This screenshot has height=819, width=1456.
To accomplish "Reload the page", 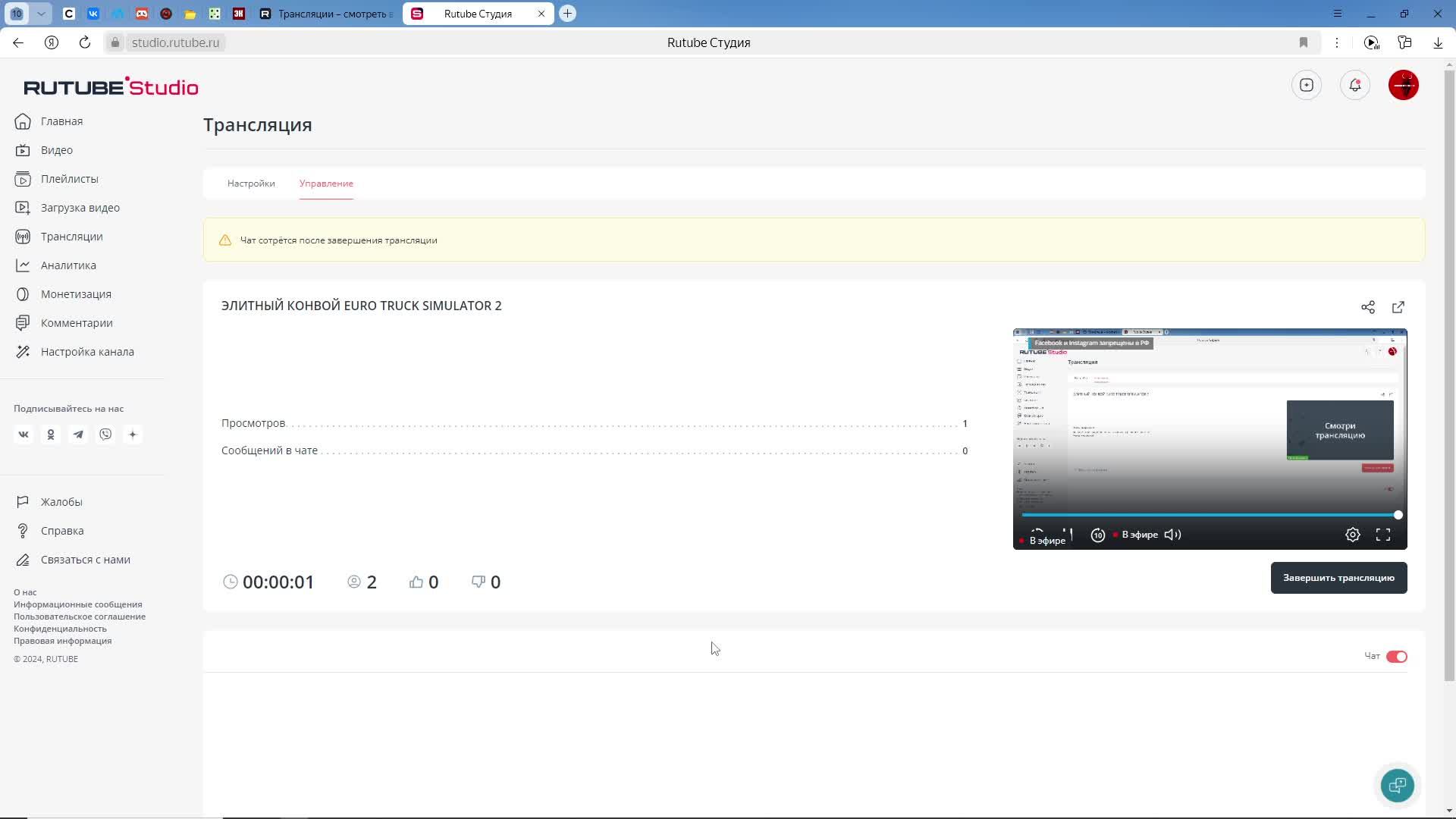I will click(x=85, y=42).
